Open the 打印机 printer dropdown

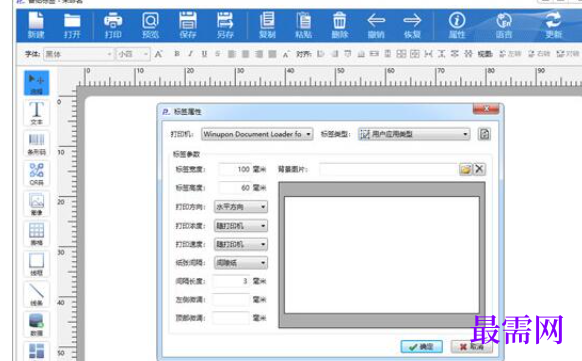coord(257,134)
